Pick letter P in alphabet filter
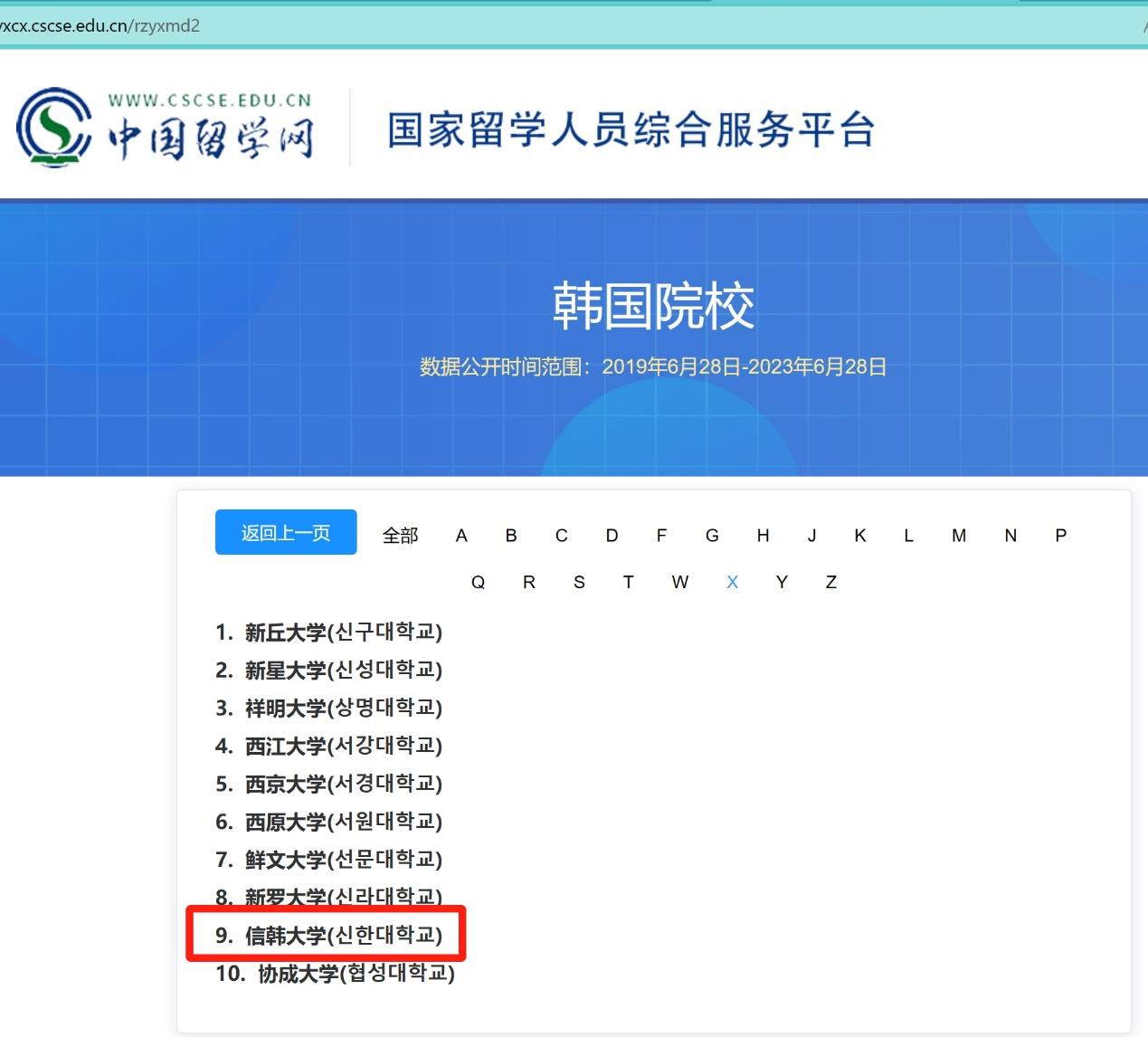1148x1037 pixels. click(x=1060, y=536)
